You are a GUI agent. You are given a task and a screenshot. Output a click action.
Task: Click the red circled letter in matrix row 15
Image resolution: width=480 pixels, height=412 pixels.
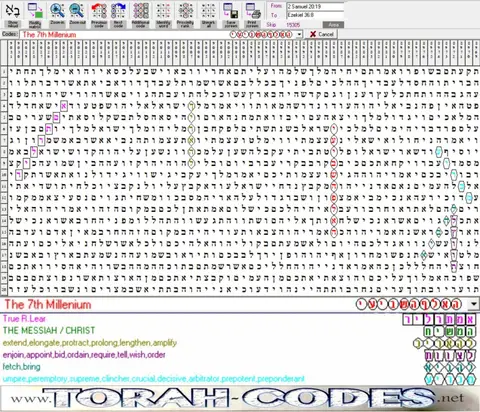point(334,232)
